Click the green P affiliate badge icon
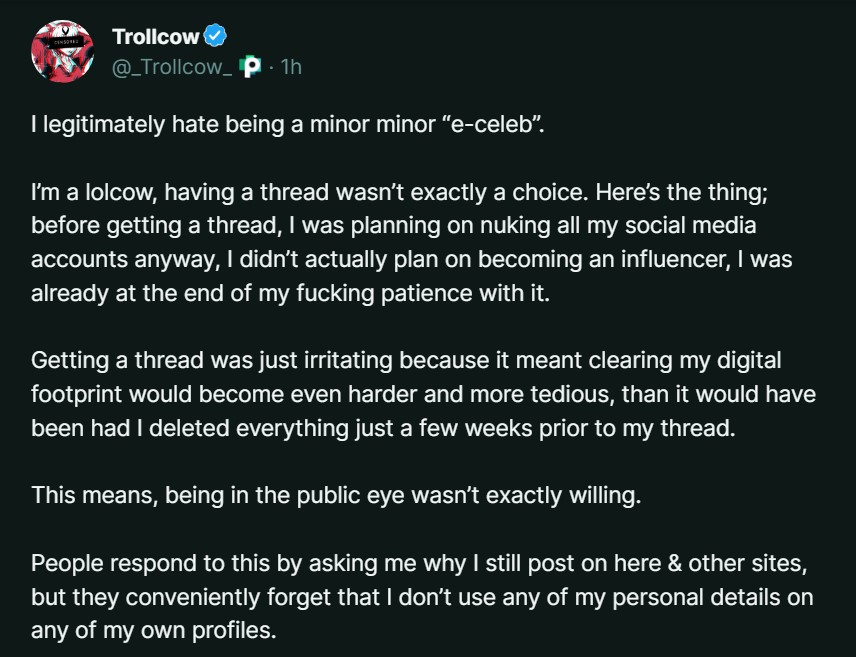Image resolution: width=856 pixels, height=657 pixels. click(x=250, y=67)
